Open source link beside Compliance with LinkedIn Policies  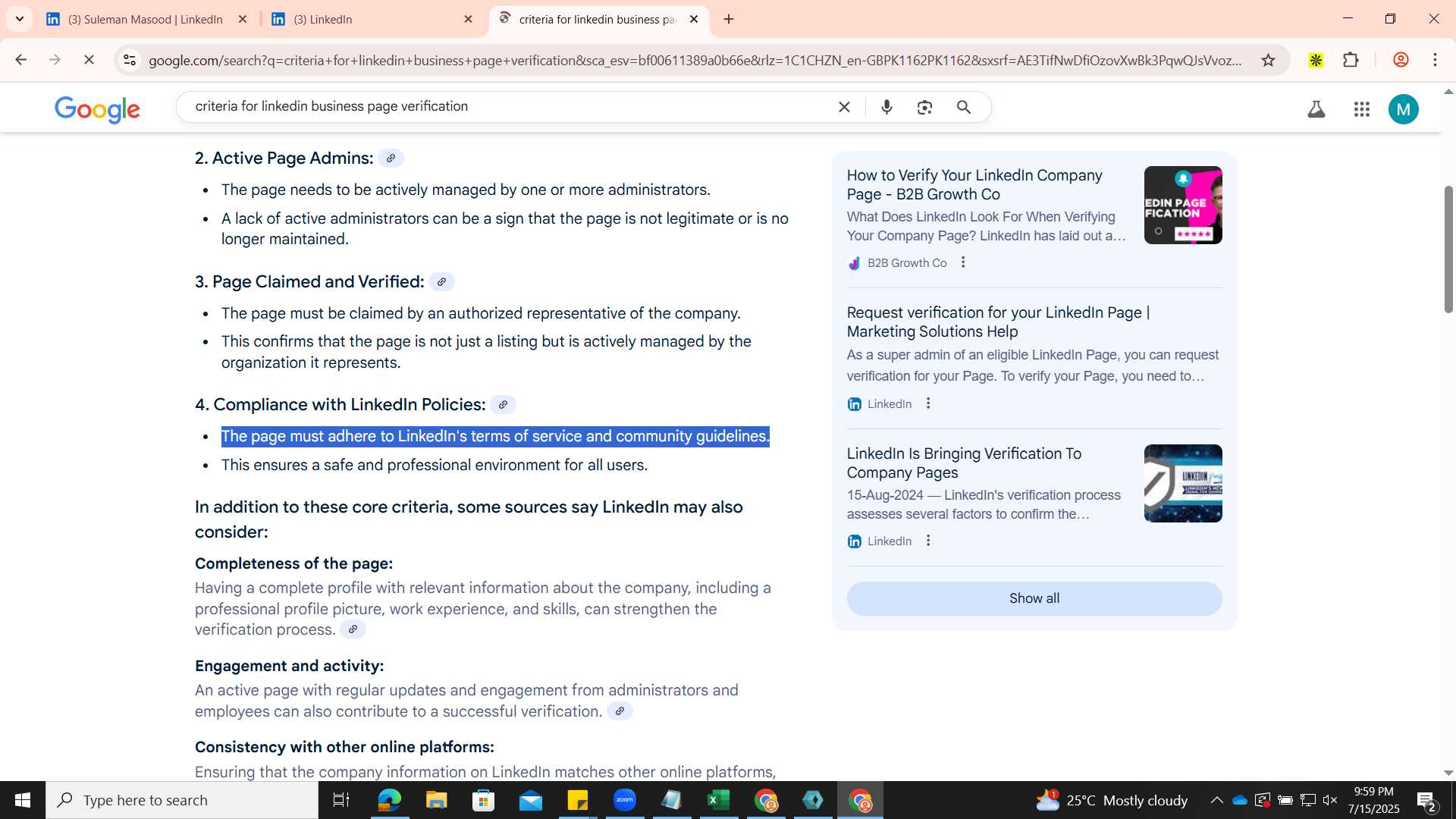[503, 405]
